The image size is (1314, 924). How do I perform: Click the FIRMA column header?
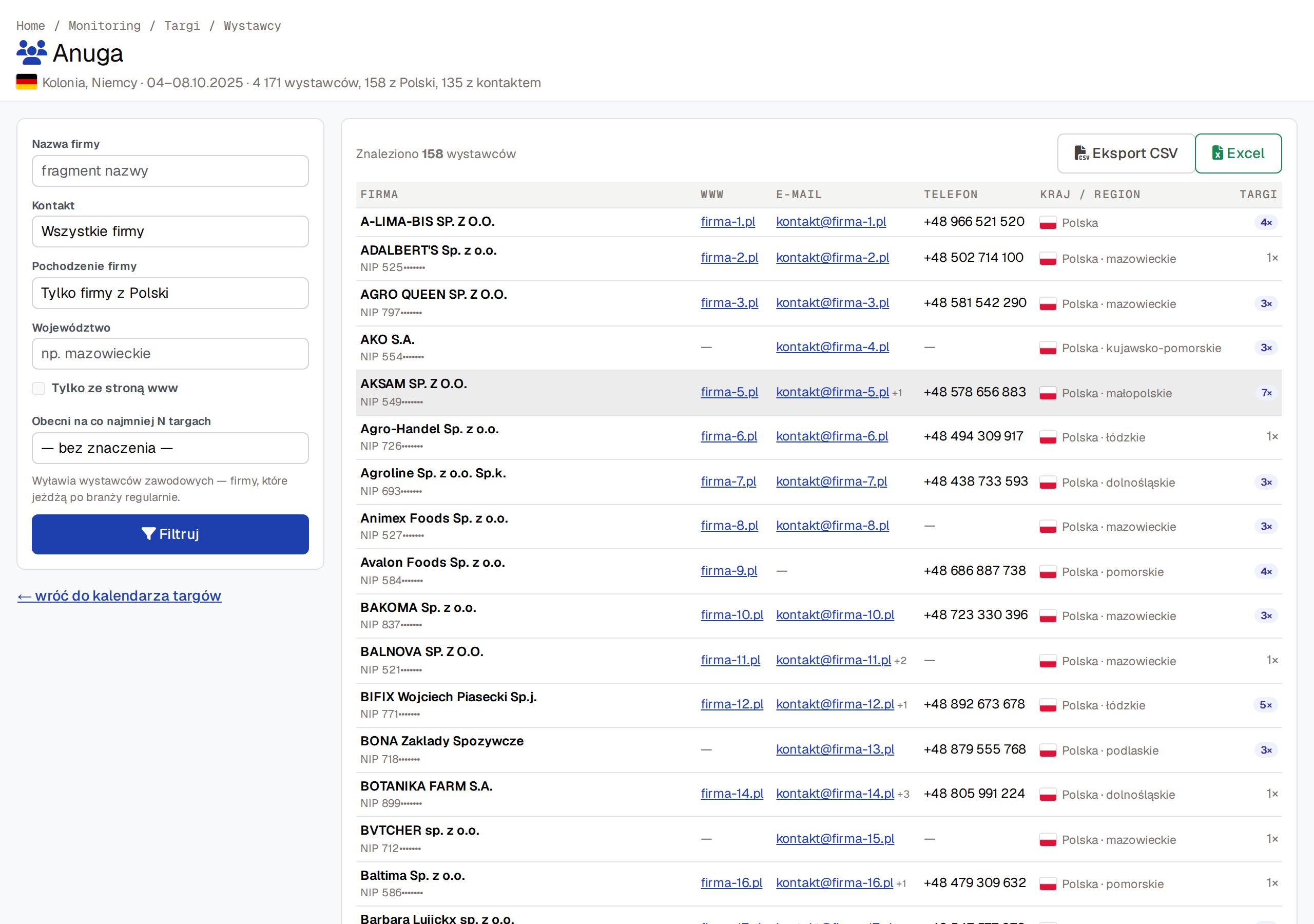[379, 195]
